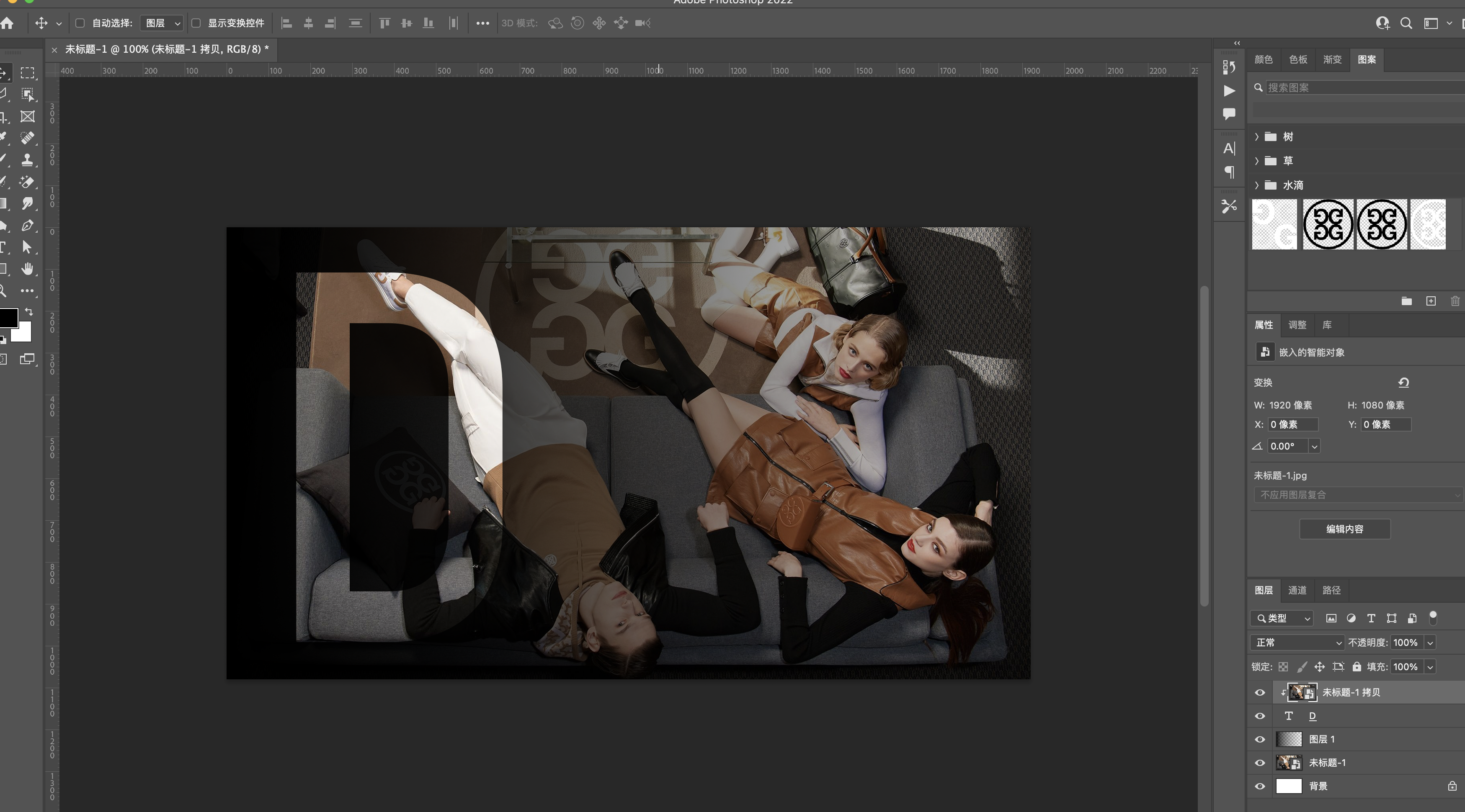Click the 编辑内容 button
1465x812 pixels.
pyautogui.click(x=1344, y=529)
